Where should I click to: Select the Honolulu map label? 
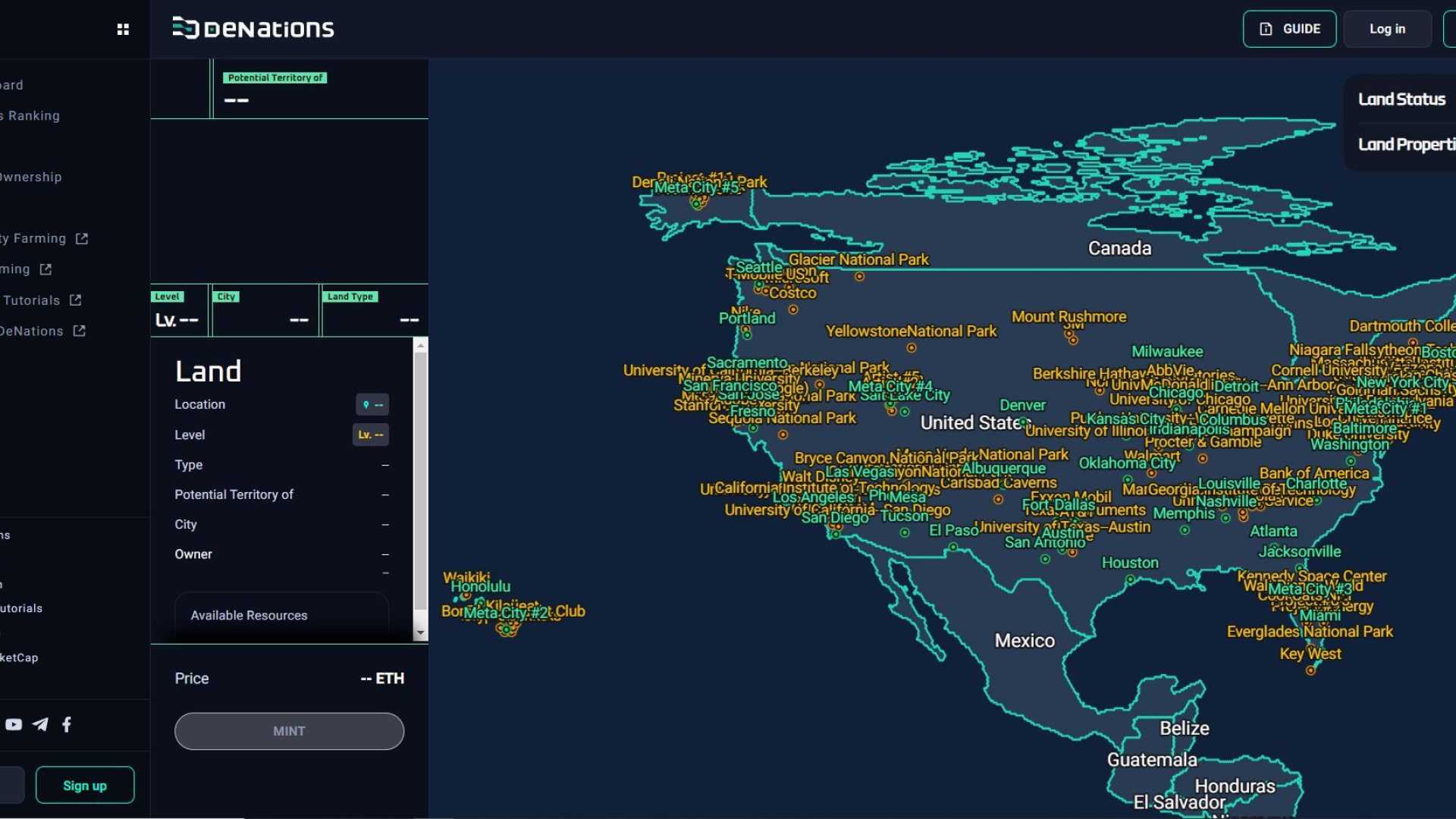tap(481, 587)
